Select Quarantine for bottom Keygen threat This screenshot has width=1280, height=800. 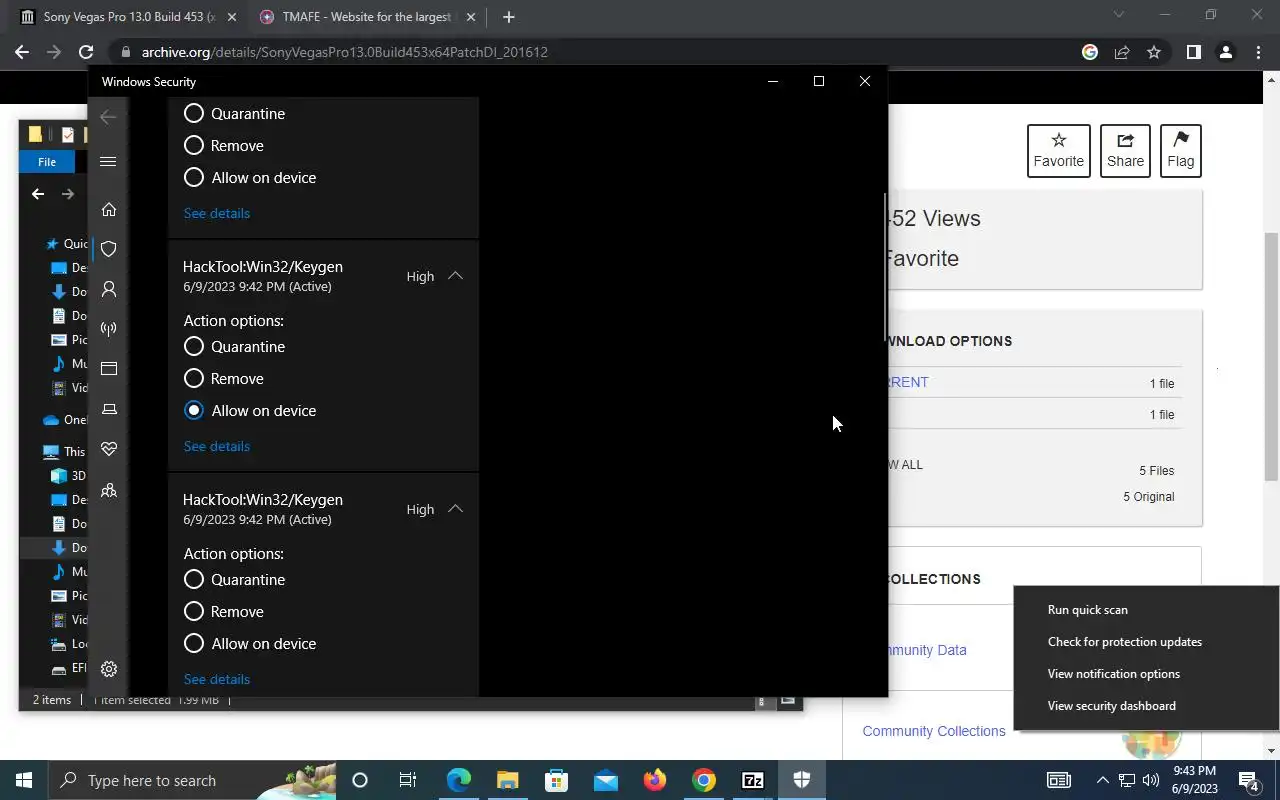194,580
